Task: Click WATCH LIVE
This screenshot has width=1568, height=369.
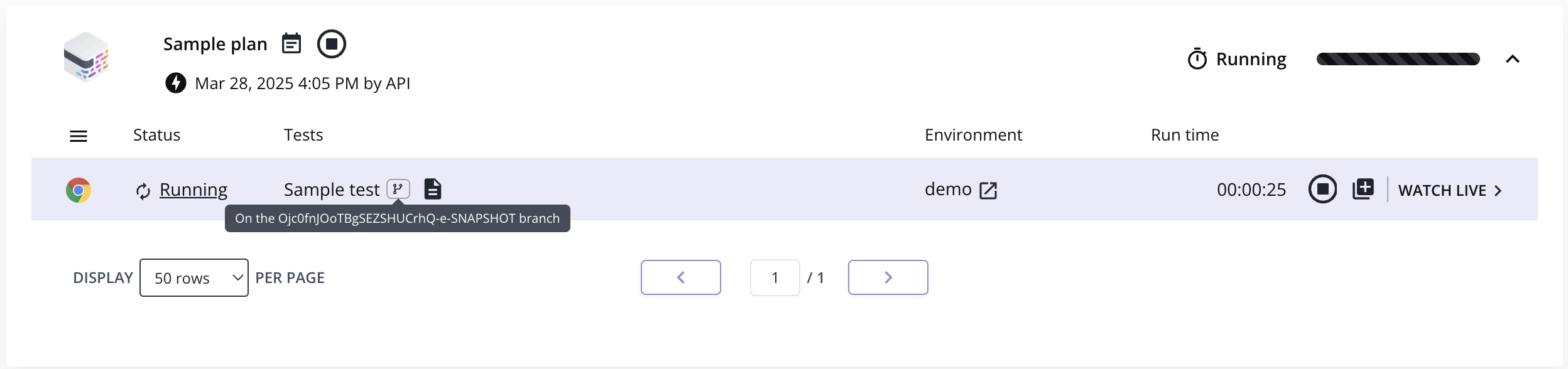Action: click(x=1449, y=190)
